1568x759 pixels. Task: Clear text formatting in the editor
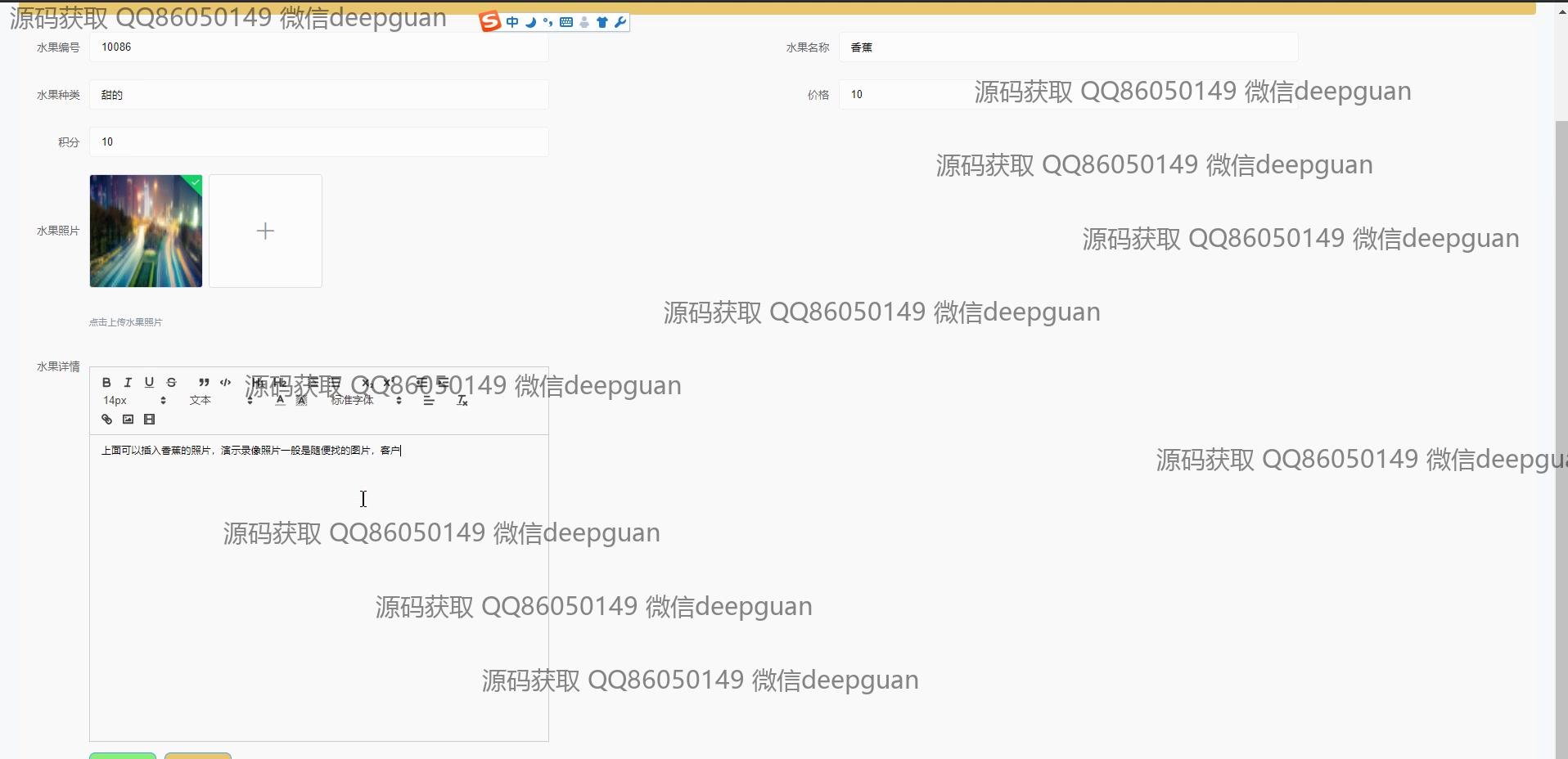pos(462,400)
